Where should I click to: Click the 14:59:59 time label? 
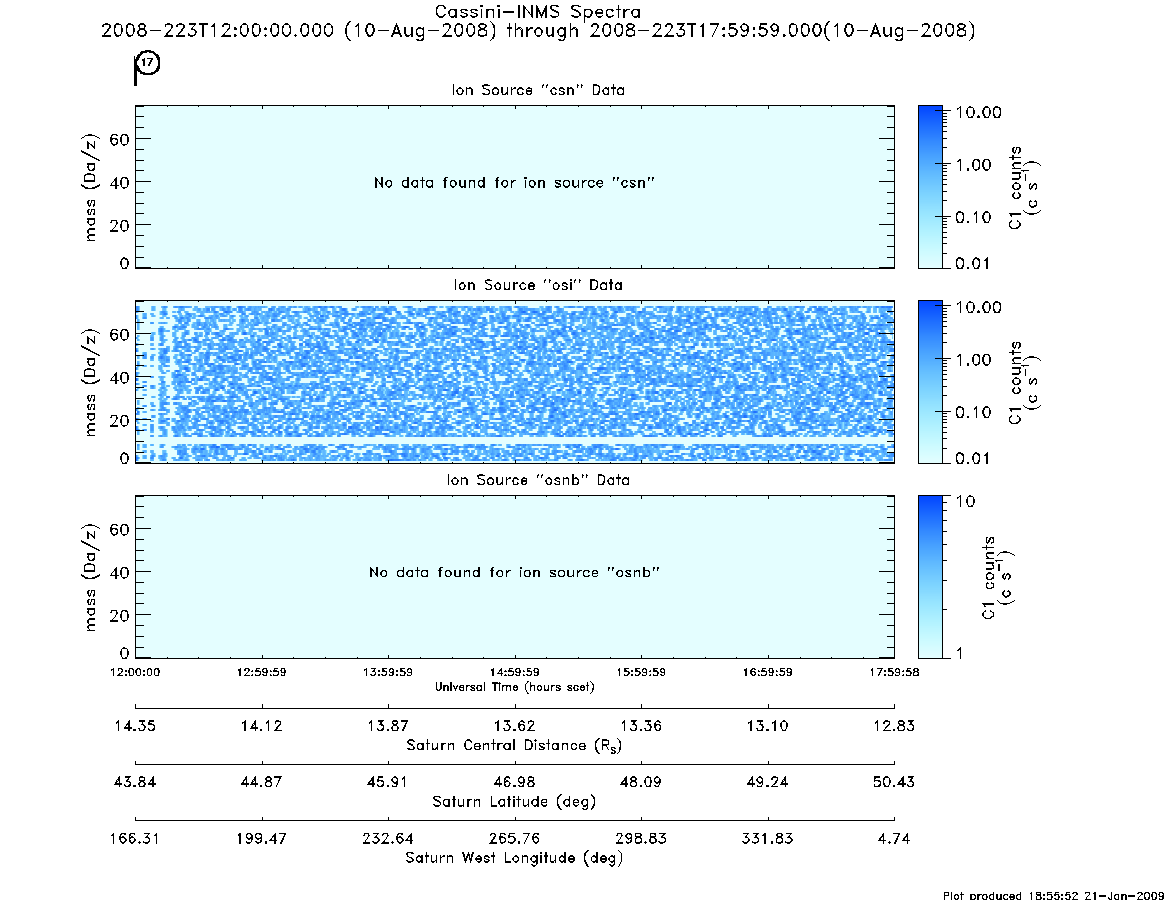pos(514,672)
